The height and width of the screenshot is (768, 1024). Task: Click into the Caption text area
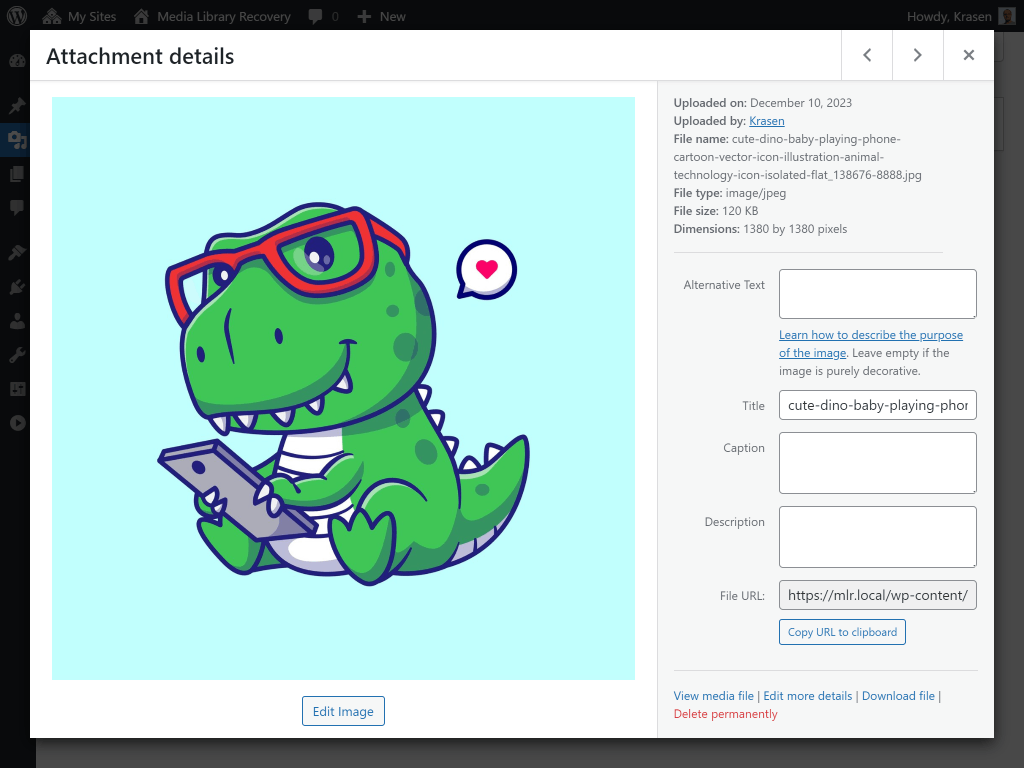click(877, 463)
